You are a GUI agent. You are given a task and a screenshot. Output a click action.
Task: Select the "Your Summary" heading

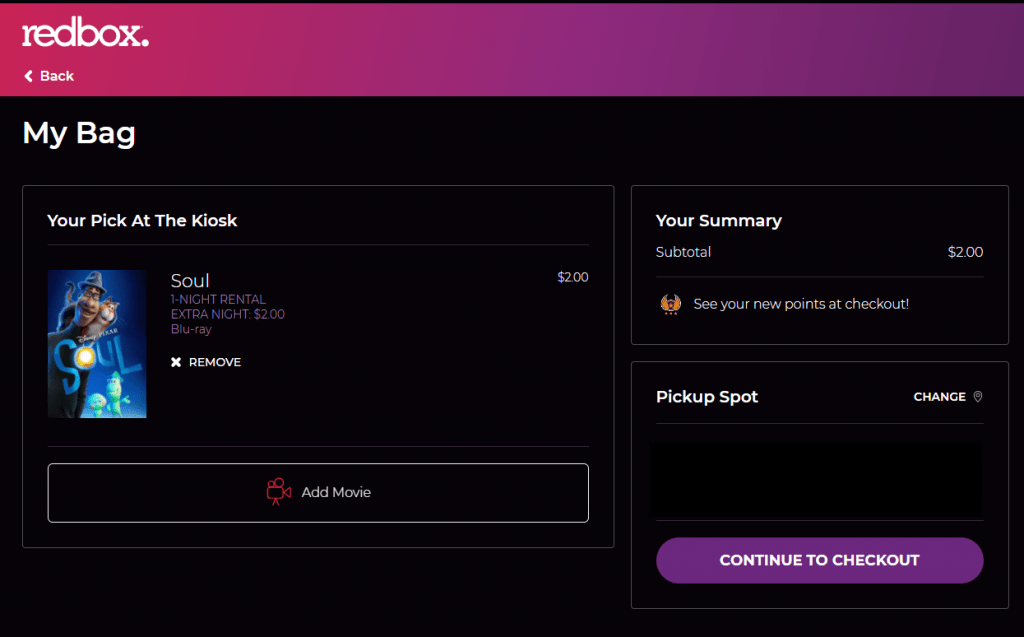point(718,221)
